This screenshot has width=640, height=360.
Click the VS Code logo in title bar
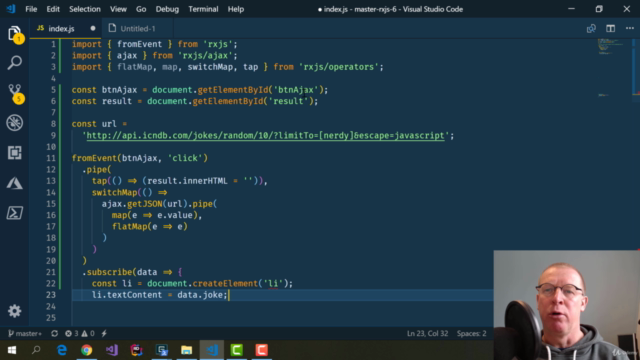[x=11, y=9]
